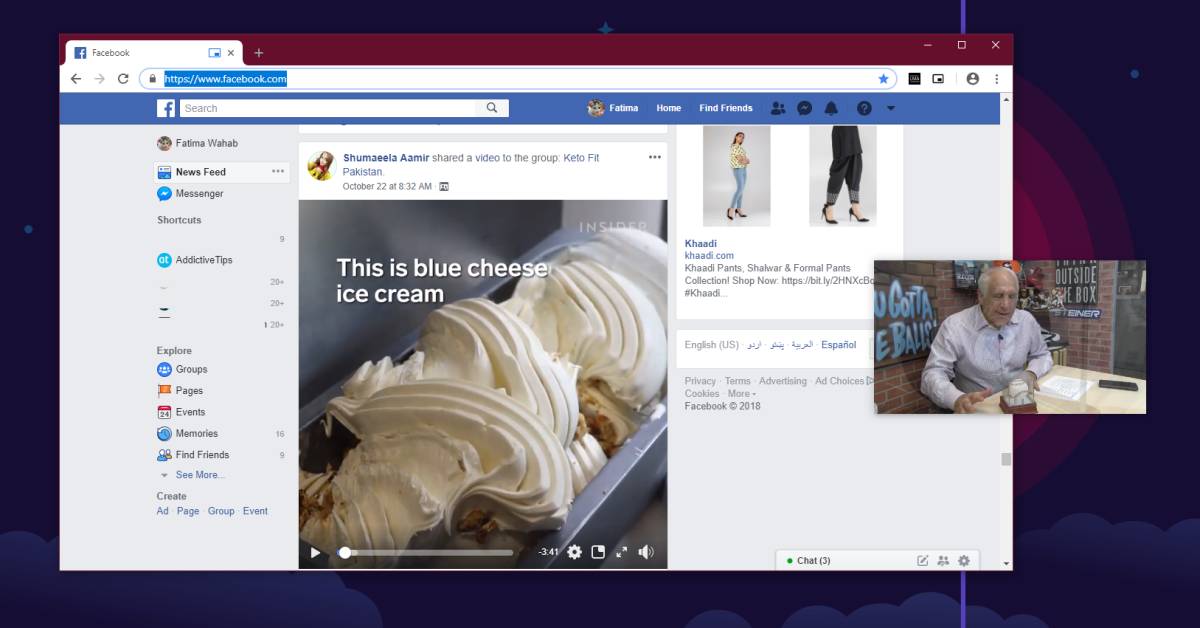
Task: Click the Create Event link
Action: click(x=255, y=511)
